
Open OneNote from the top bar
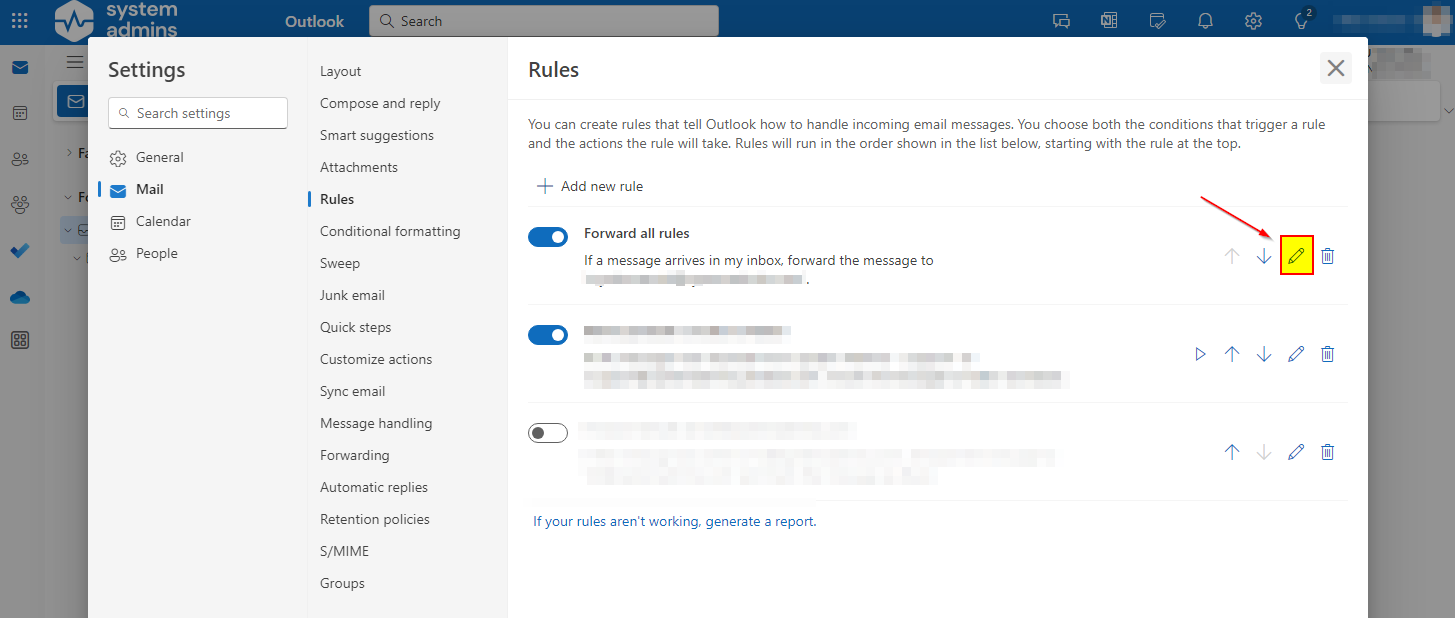pos(1108,20)
